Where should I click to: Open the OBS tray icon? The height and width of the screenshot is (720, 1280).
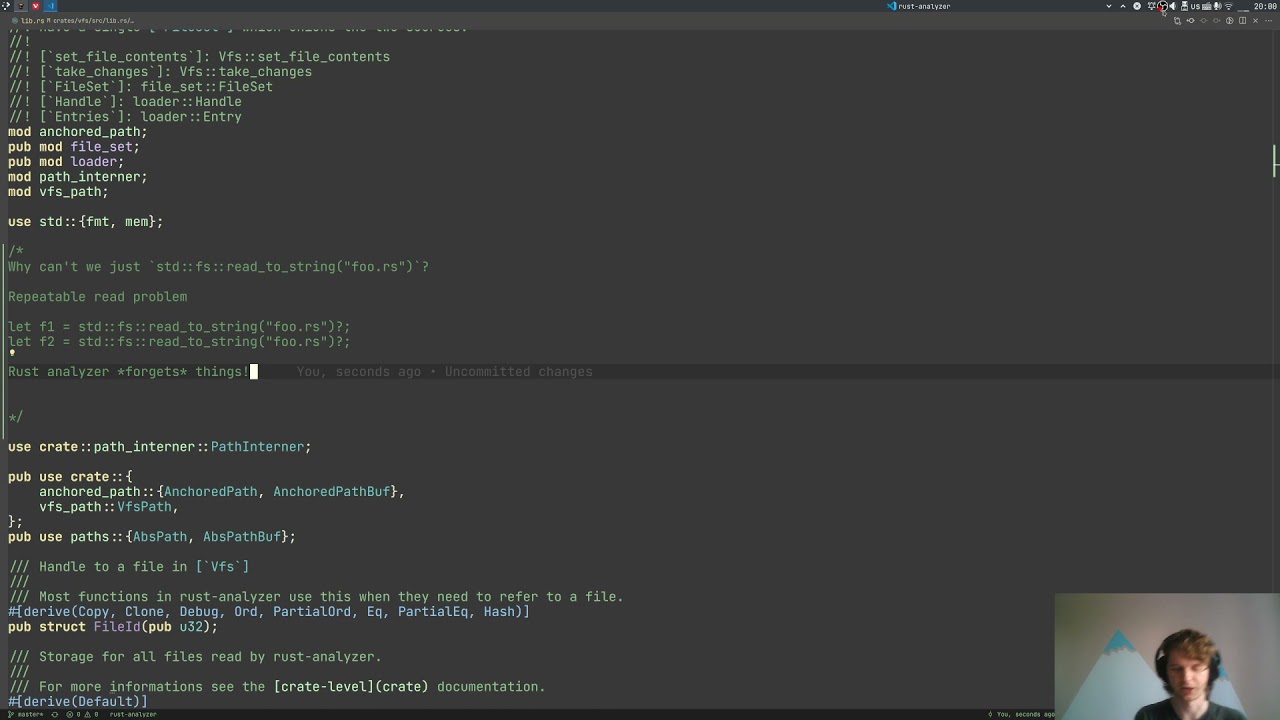pyautogui.click(x=1162, y=6)
